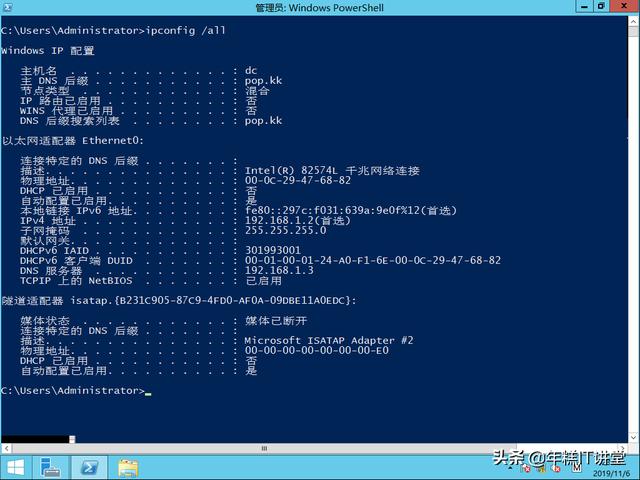Select the Windows PowerShell taskbar icon
The height and width of the screenshot is (480, 640).
pyautogui.click(x=89, y=468)
